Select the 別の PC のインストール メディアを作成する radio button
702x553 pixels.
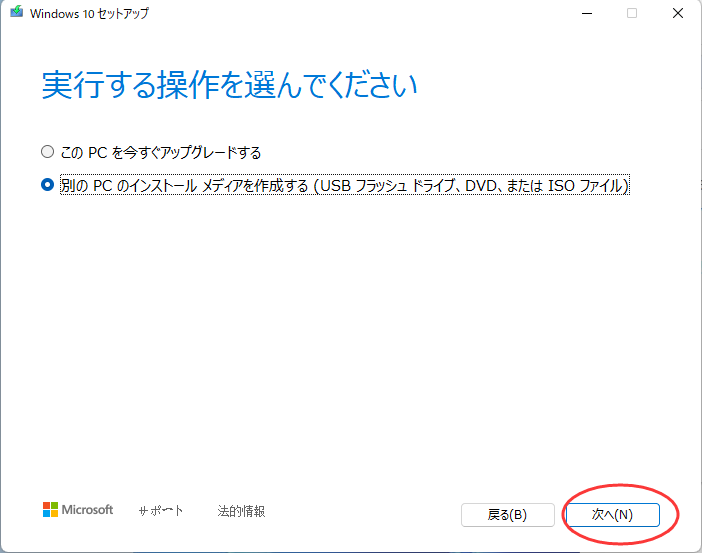click(x=47, y=185)
